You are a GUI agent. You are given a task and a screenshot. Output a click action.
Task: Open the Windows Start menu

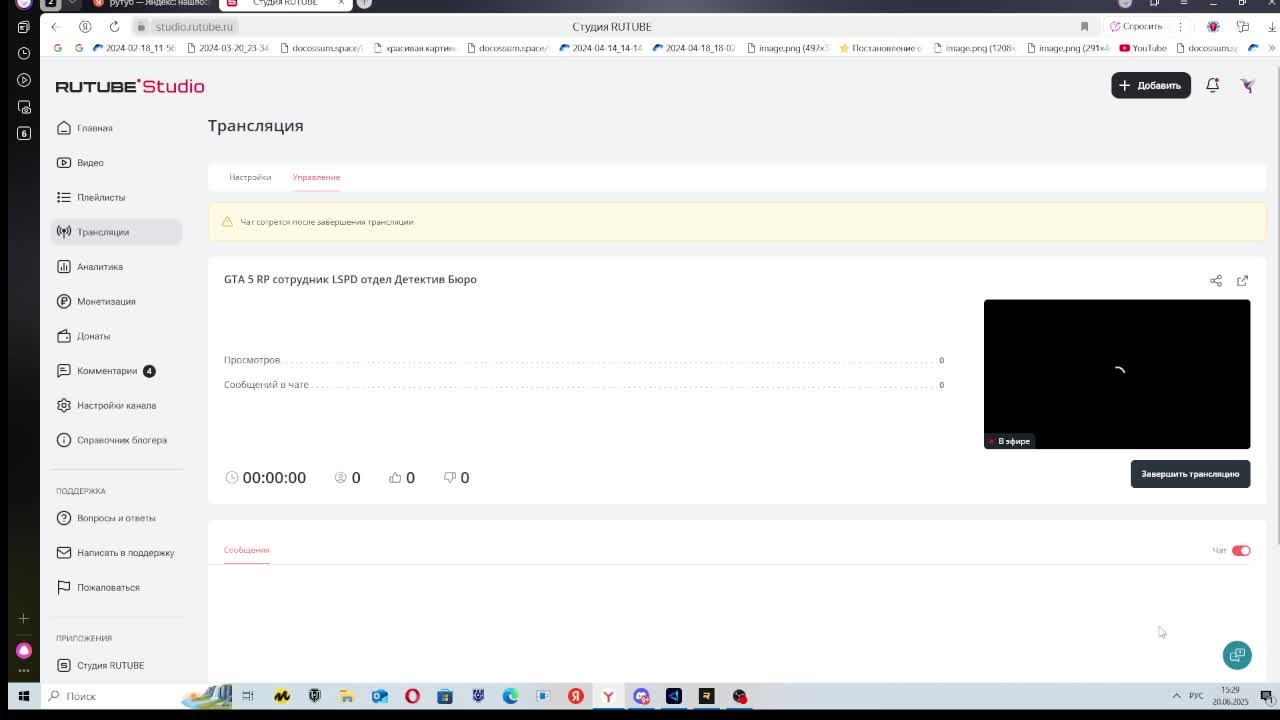24,696
